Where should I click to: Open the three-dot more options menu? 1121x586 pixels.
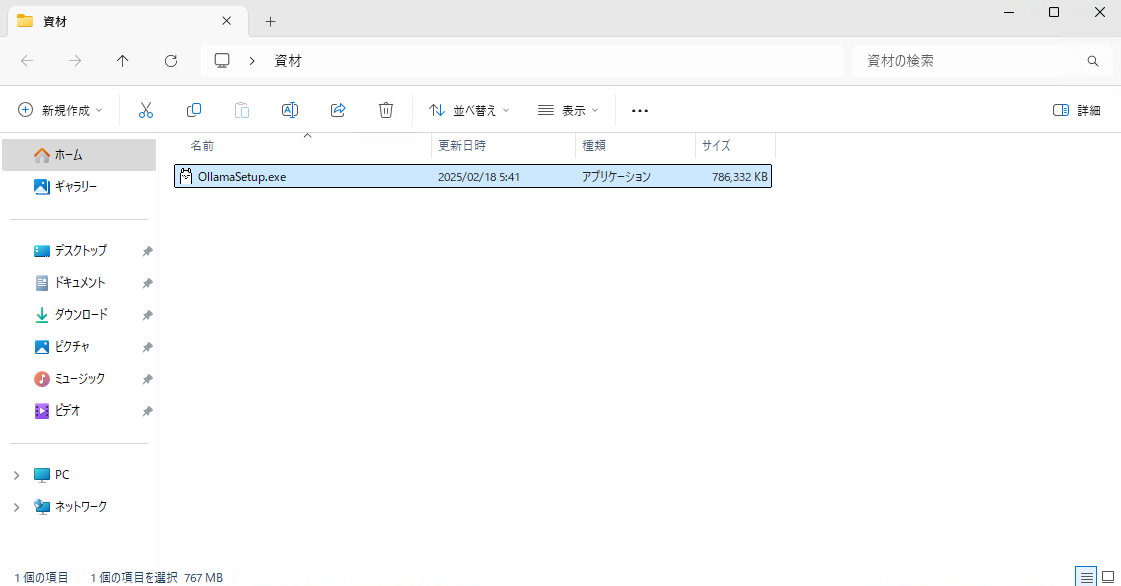(x=640, y=111)
